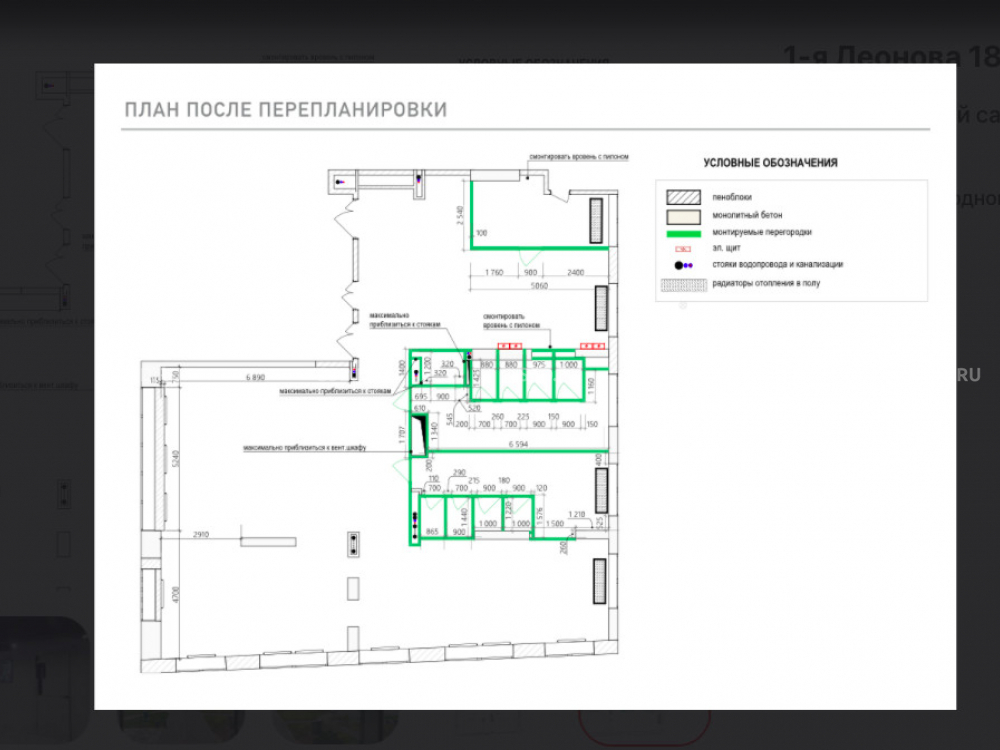Click the red эл. щит legend symbol
The image size is (1000, 750).
pos(683,247)
